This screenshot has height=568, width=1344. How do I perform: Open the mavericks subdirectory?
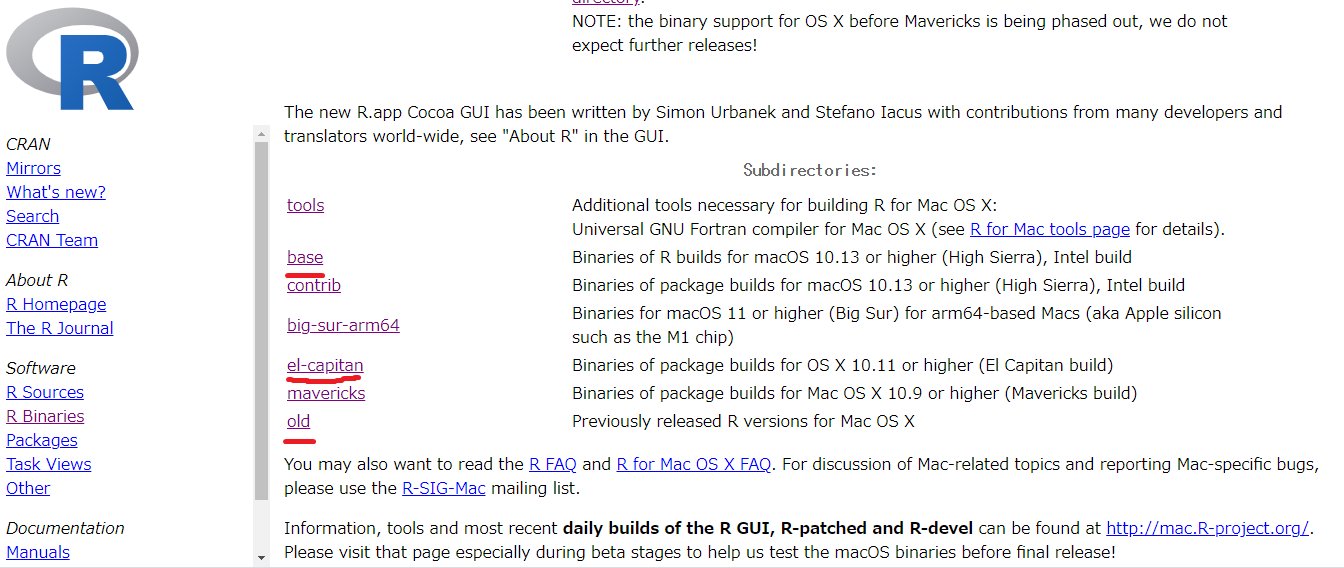click(x=326, y=393)
